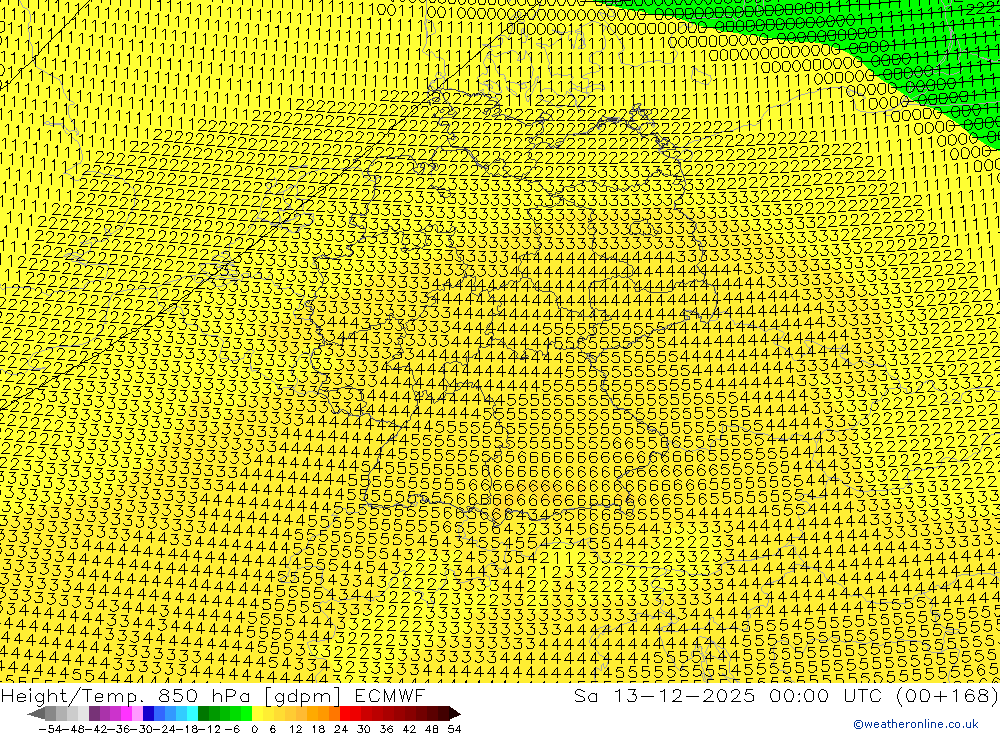Pick the dark blue swatch above -30
Image resolution: width=1000 pixels, height=733 pixels.
(x=148, y=713)
